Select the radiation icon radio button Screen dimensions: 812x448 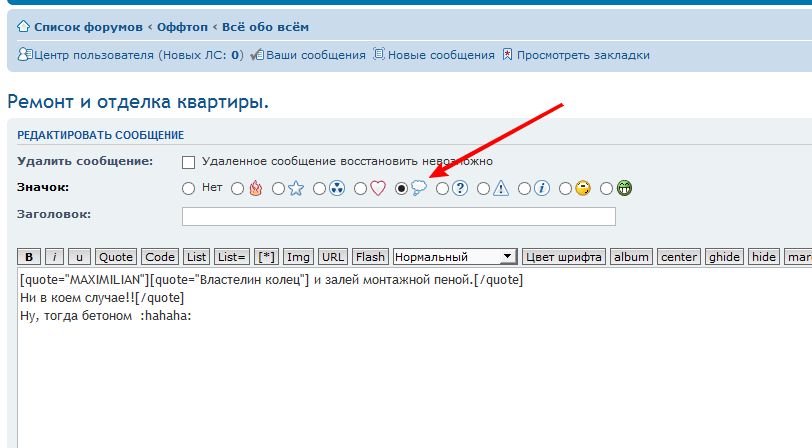[320, 189]
